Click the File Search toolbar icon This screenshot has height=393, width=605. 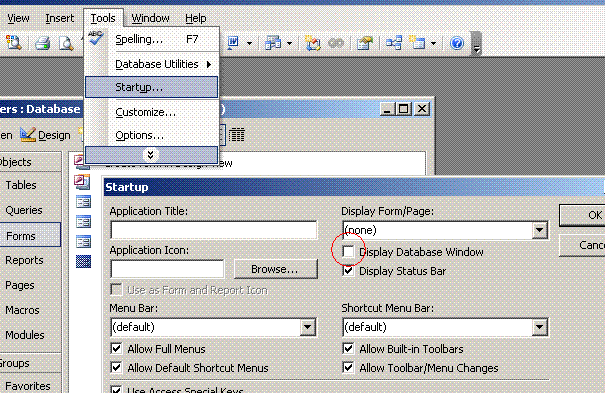[14, 43]
